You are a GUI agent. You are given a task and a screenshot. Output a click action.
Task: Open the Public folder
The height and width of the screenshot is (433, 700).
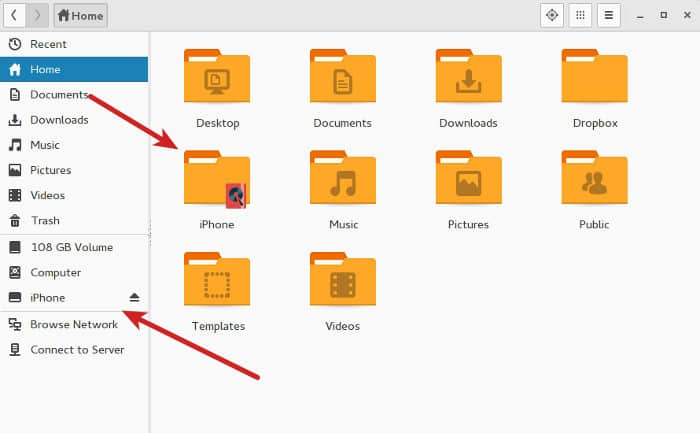click(x=595, y=178)
